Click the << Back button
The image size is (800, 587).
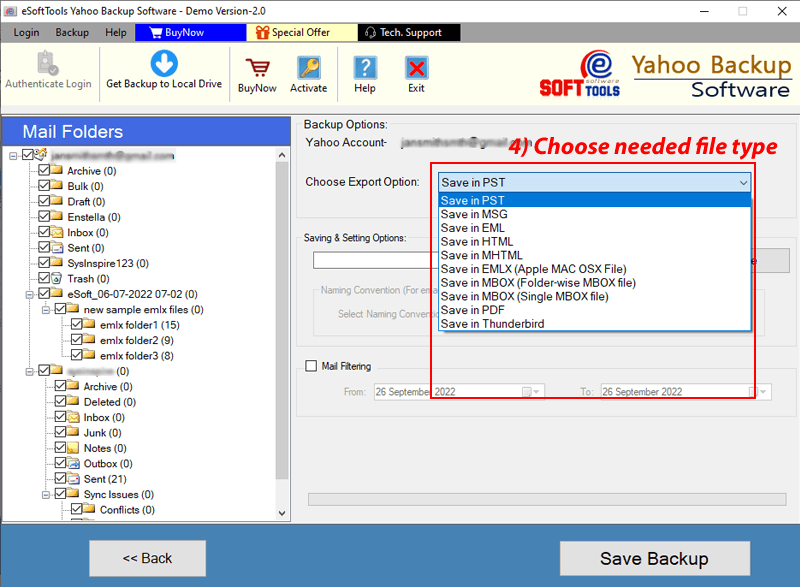147,558
